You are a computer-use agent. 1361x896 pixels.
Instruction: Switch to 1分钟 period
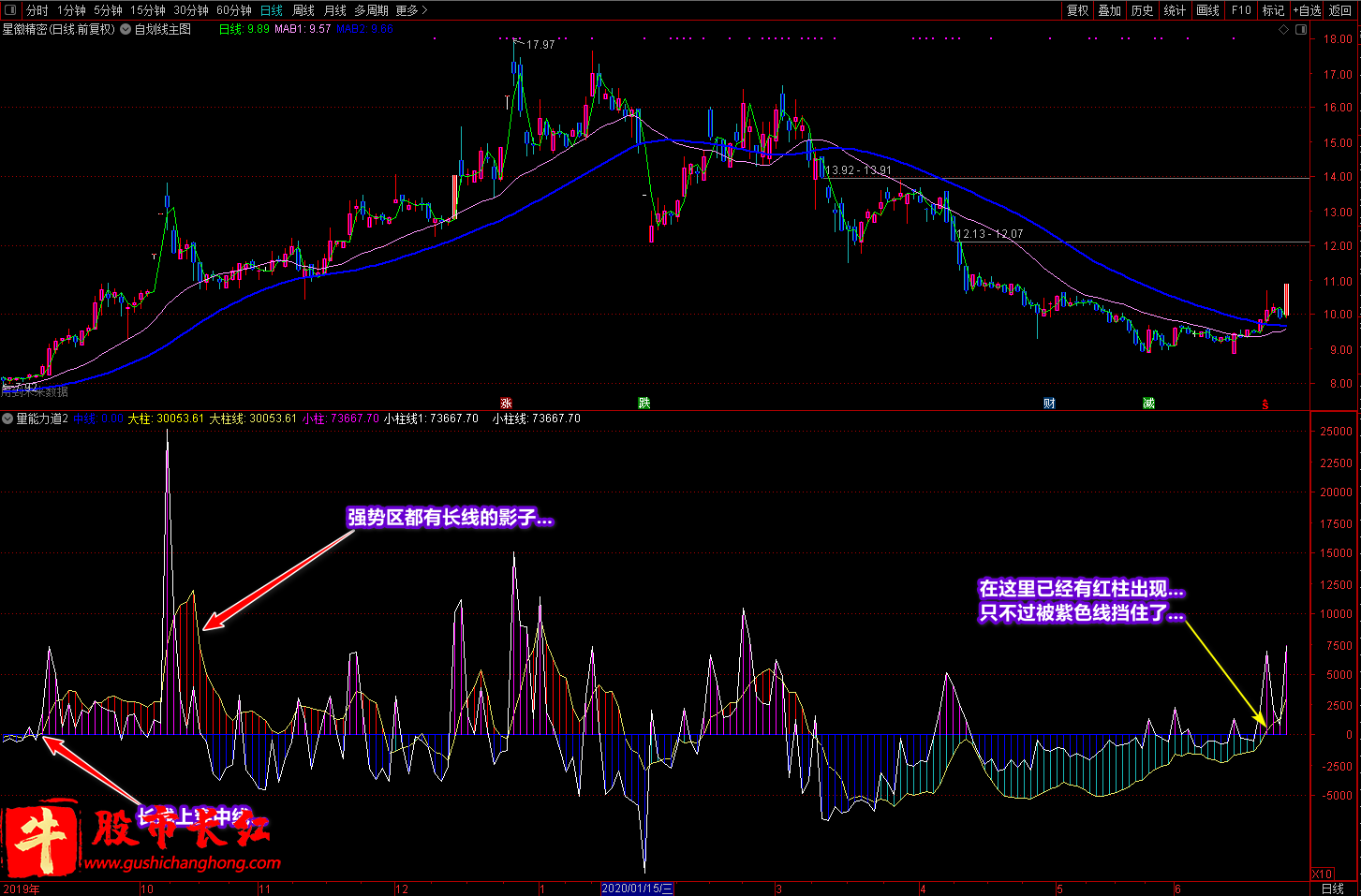click(x=71, y=10)
